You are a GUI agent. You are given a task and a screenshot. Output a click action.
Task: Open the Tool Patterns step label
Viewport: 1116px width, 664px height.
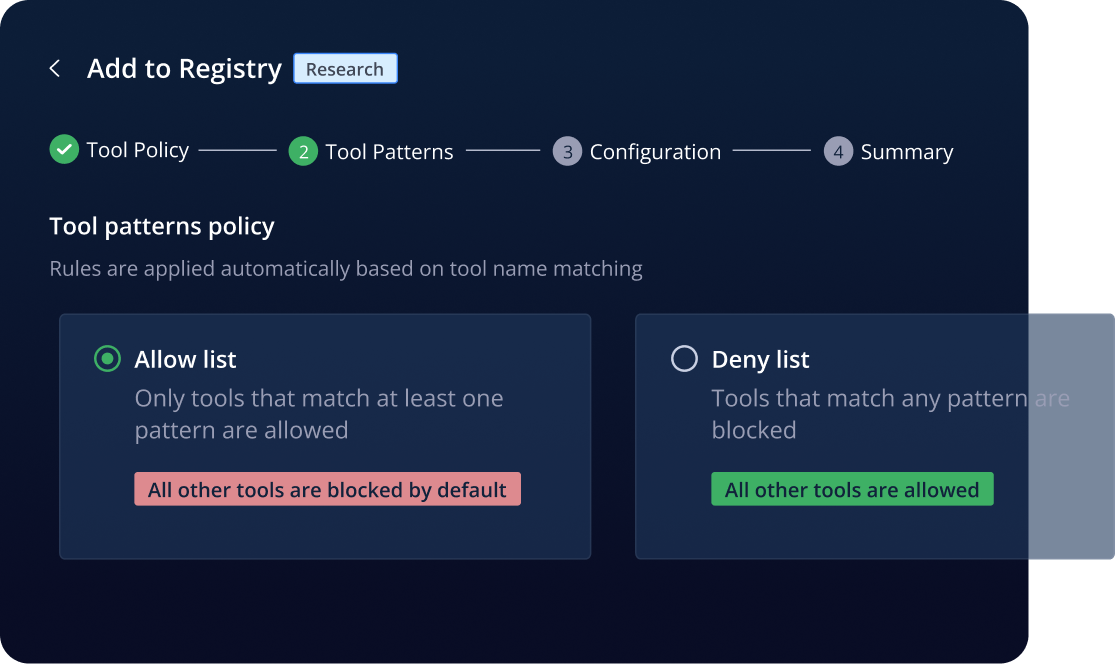tap(389, 152)
